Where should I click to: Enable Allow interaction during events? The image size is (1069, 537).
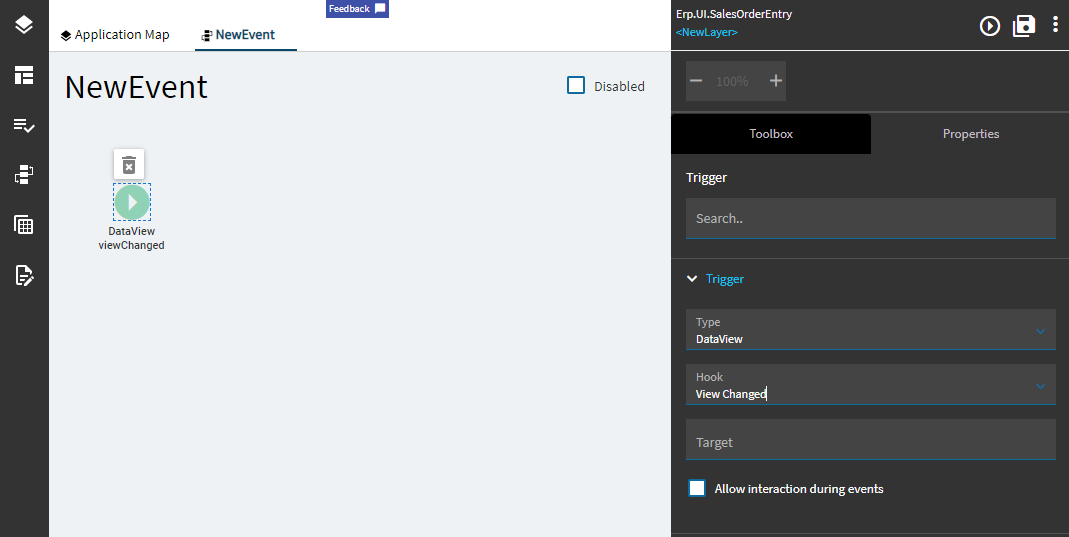click(697, 489)
